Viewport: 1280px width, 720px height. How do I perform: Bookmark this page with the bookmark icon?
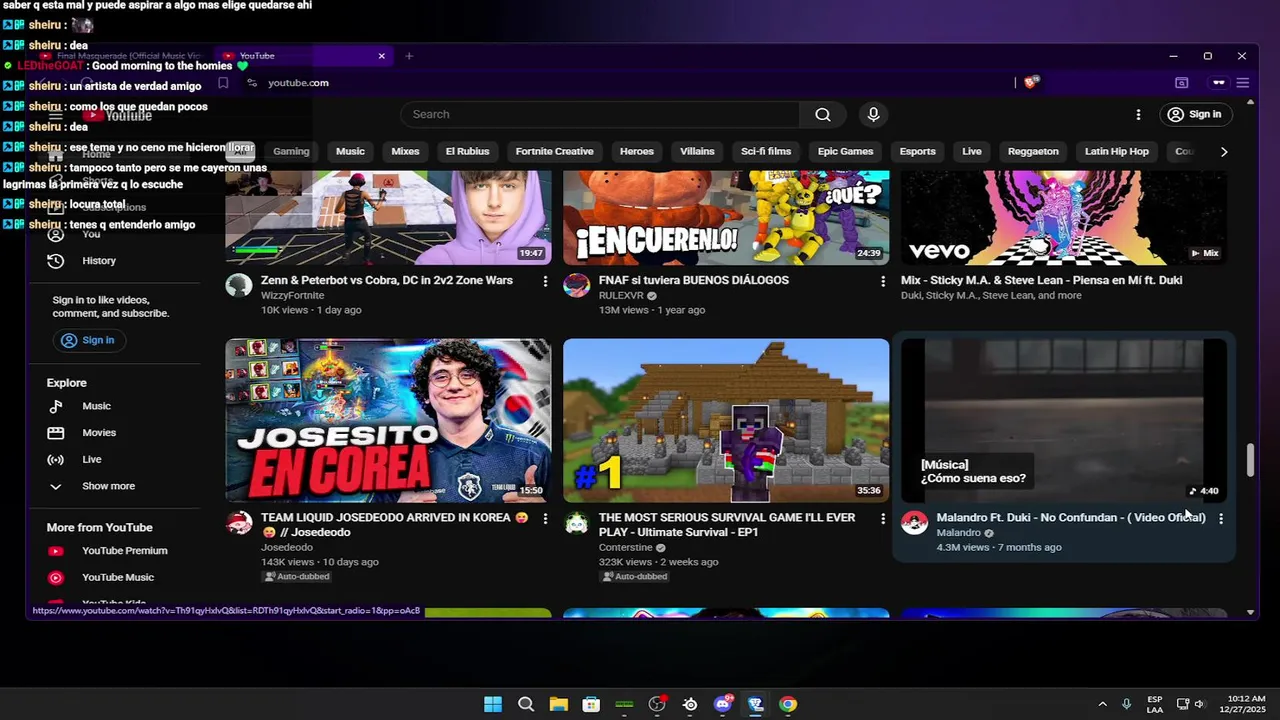(223, 83)
